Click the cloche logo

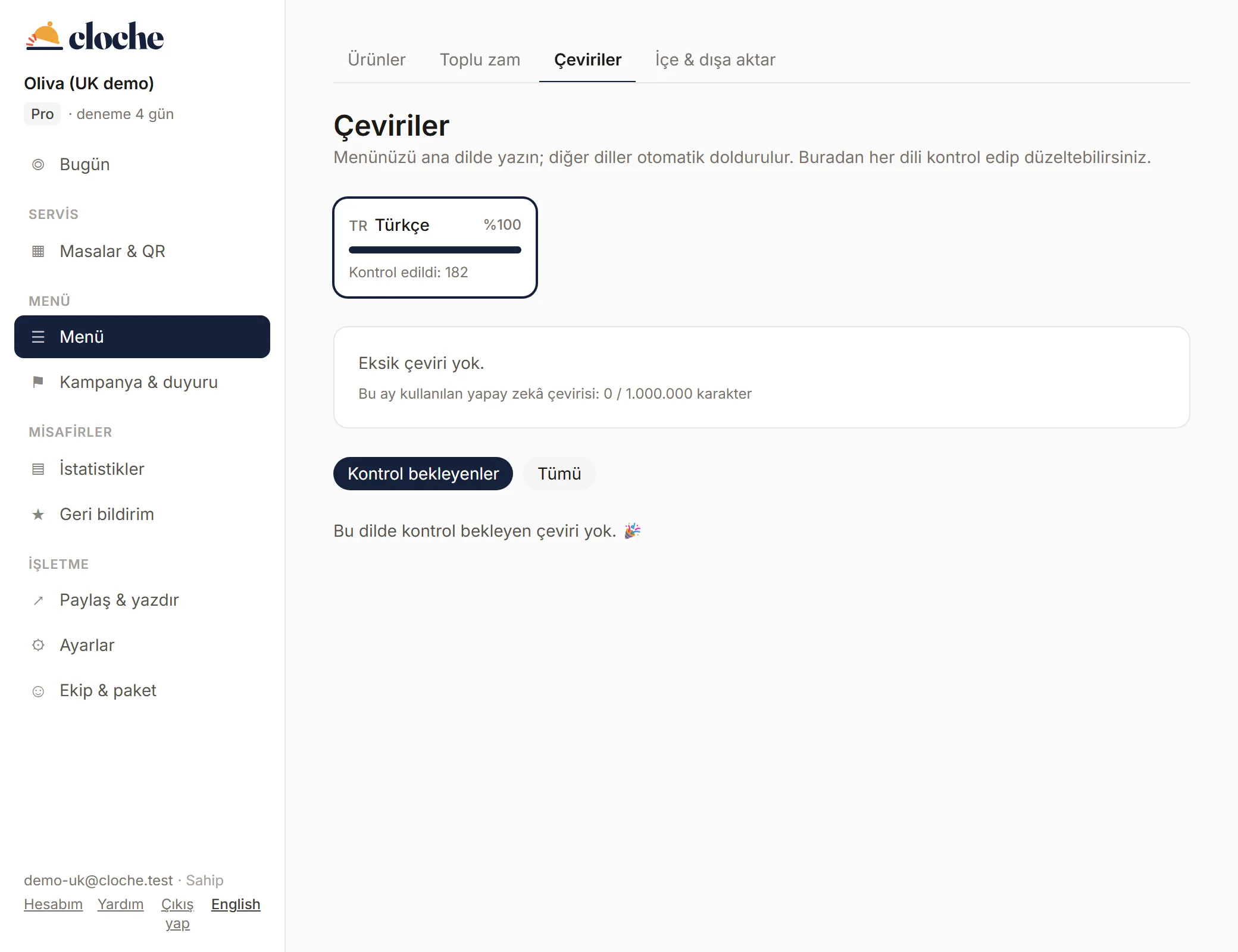click(x=94, y=36)
